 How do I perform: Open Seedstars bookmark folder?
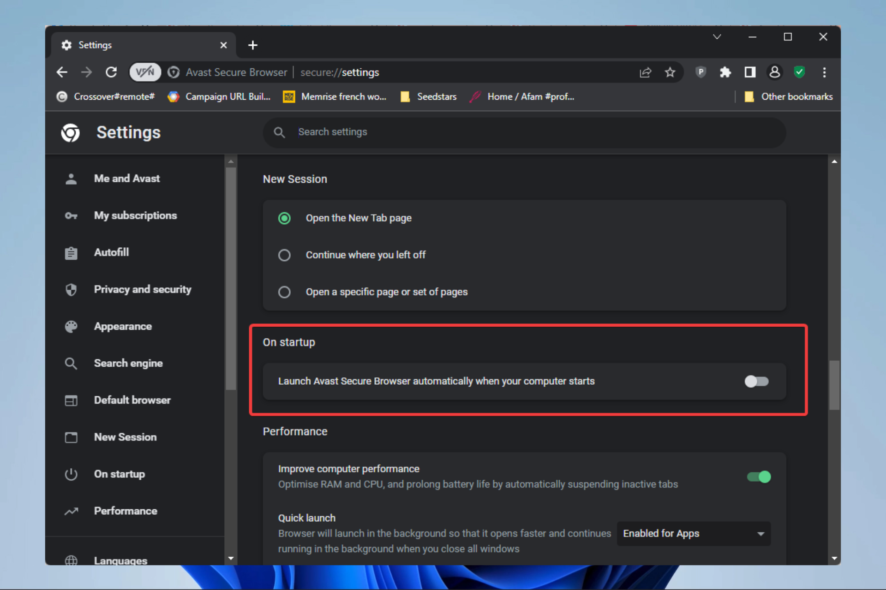(x=428, y=97)
